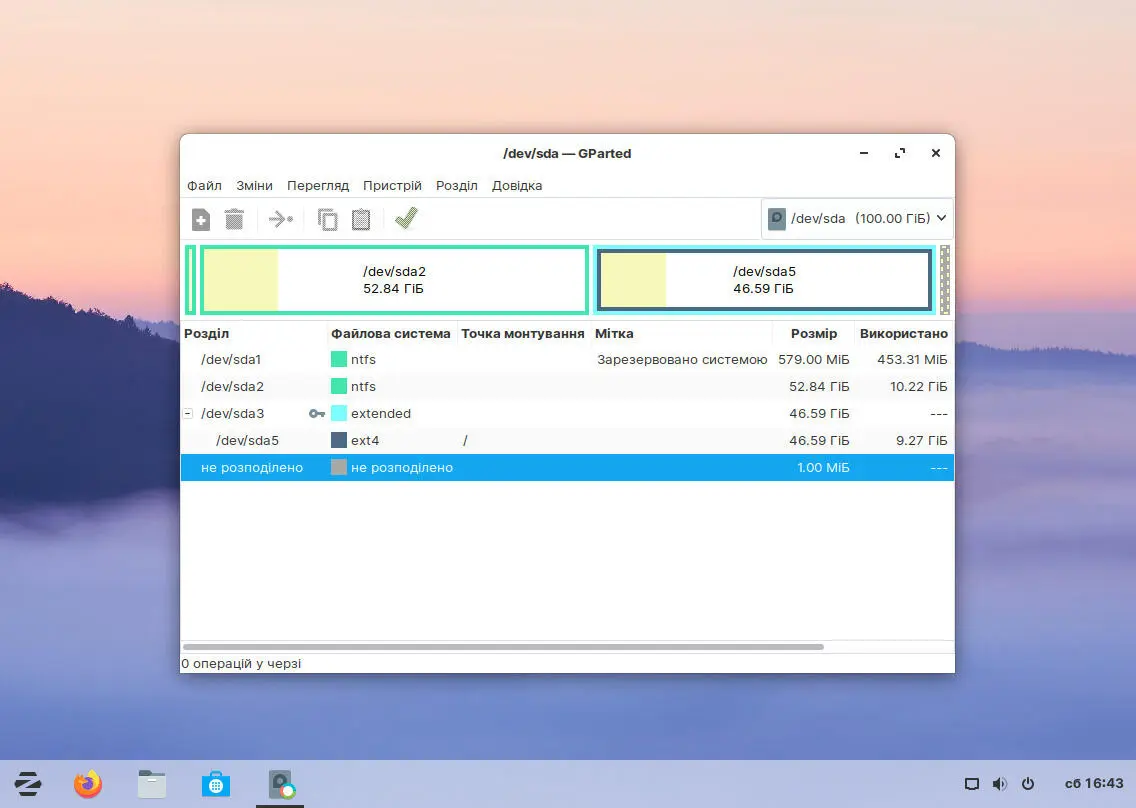Select the /dev/sda2 row
The height and width of the screenshot is (808, 1136).
[567, 386]
